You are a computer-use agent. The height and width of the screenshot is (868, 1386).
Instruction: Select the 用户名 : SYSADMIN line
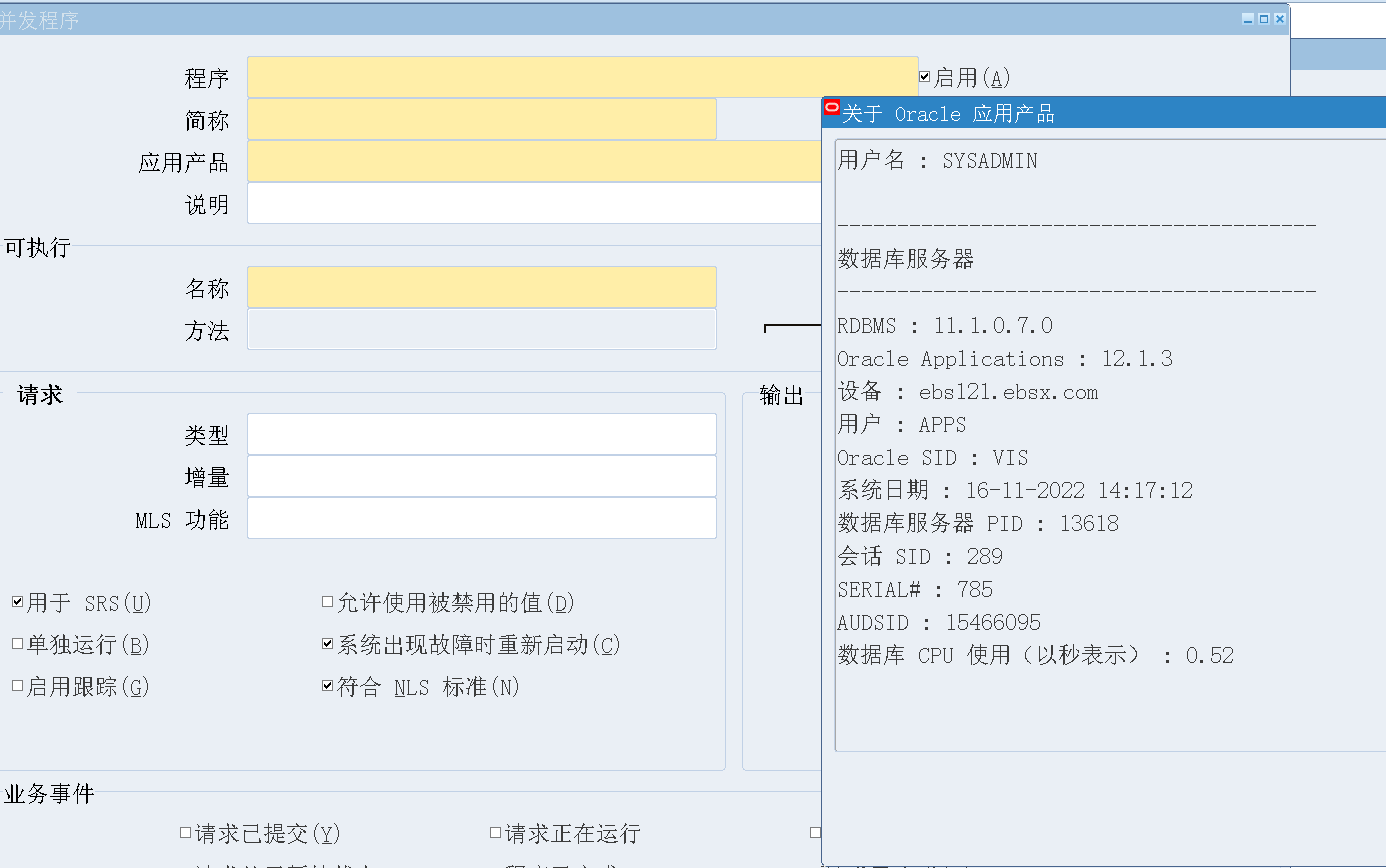pos(937,160)
